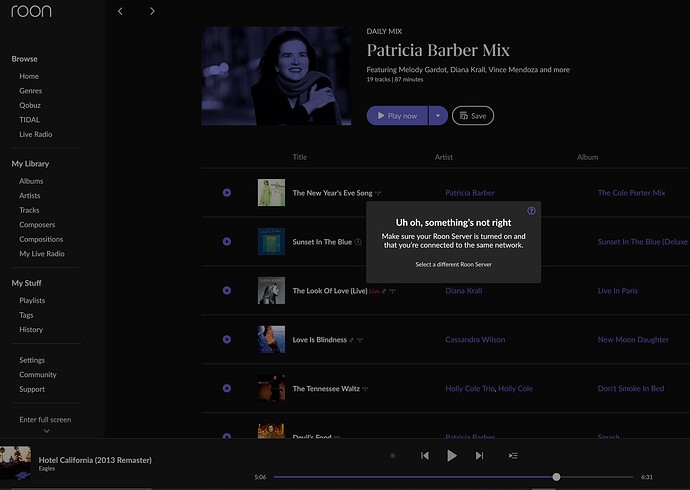Click the main play button in the player bar
The height and width of the screenshot is (490, 690).
(451, 456)
